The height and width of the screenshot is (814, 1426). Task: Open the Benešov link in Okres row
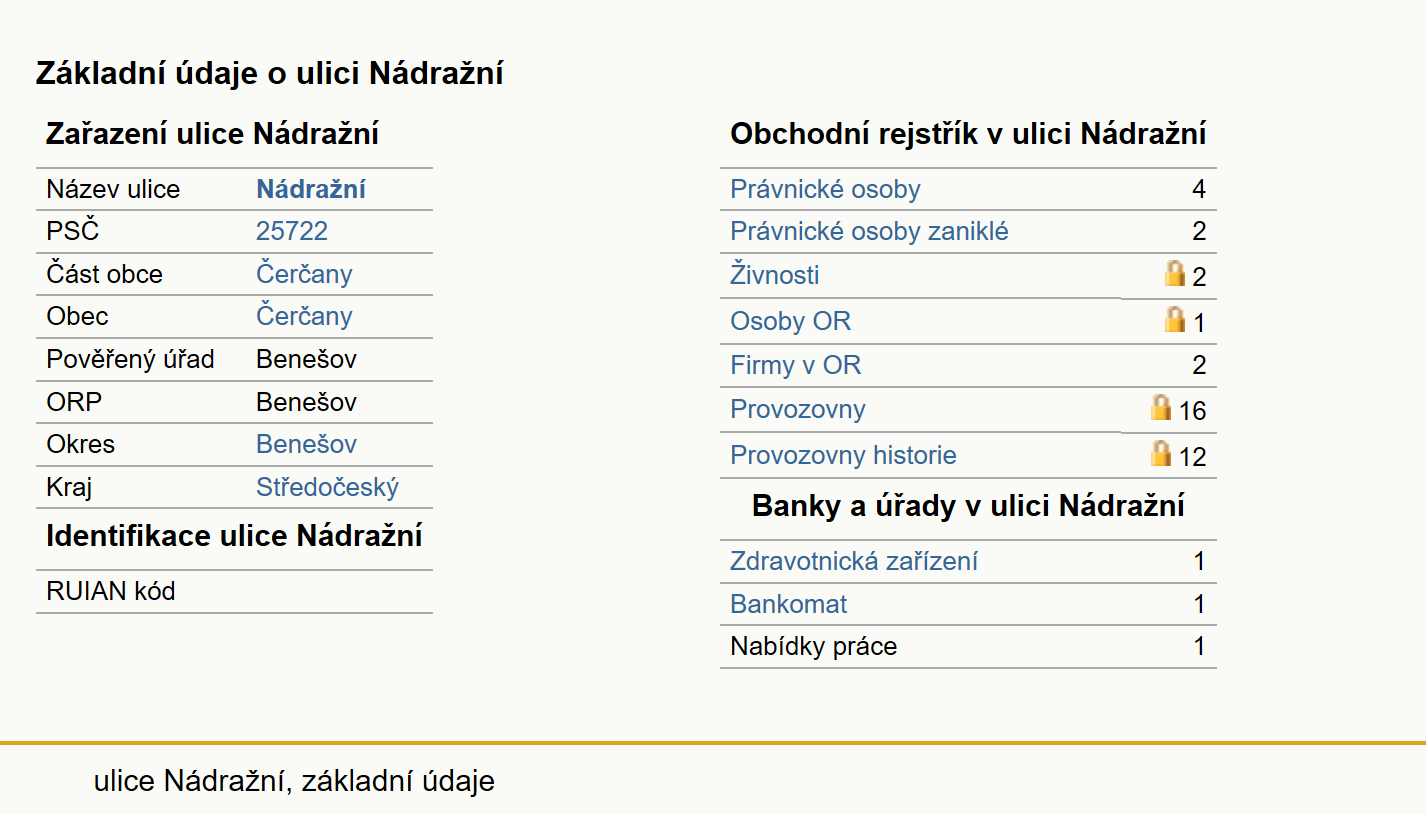click(306, 444)
